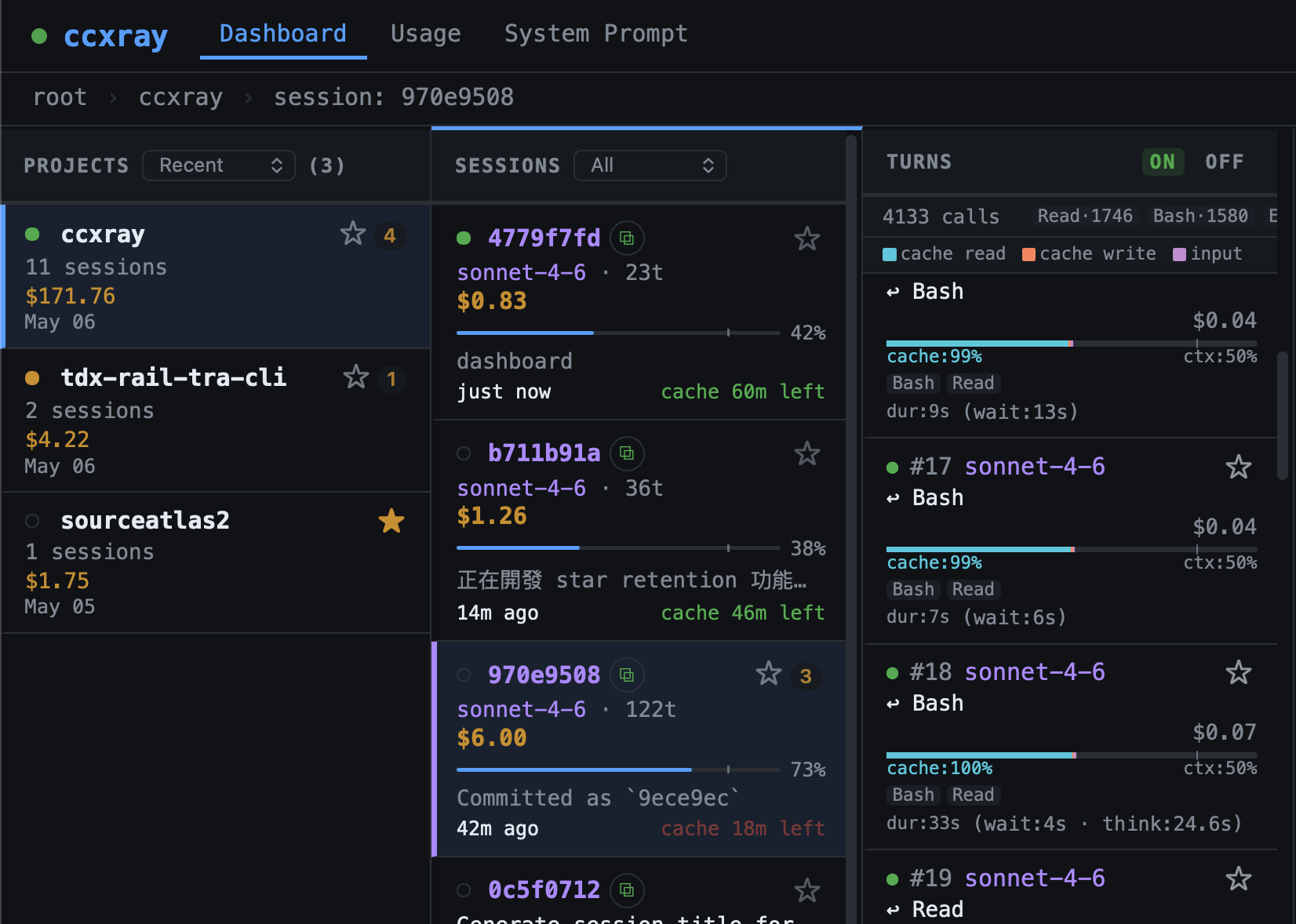
Task: Copy session ID 4779f7fd
Action: tap(627, 238)
